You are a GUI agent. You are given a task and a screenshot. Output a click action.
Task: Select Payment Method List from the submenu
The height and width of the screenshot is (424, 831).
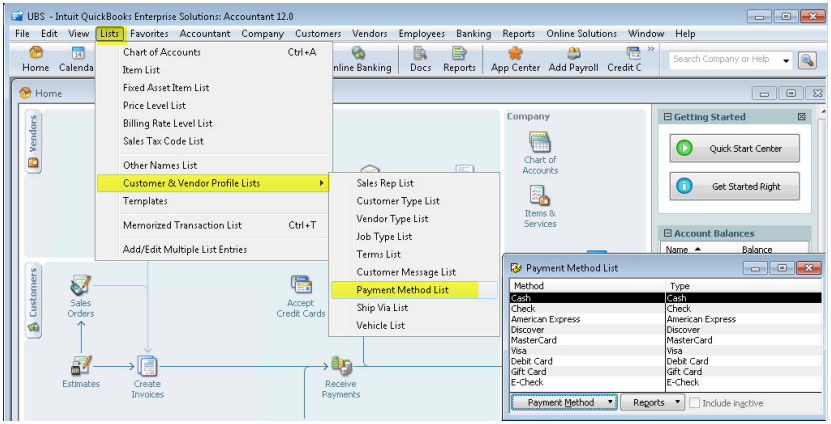[x=403, y=290]
